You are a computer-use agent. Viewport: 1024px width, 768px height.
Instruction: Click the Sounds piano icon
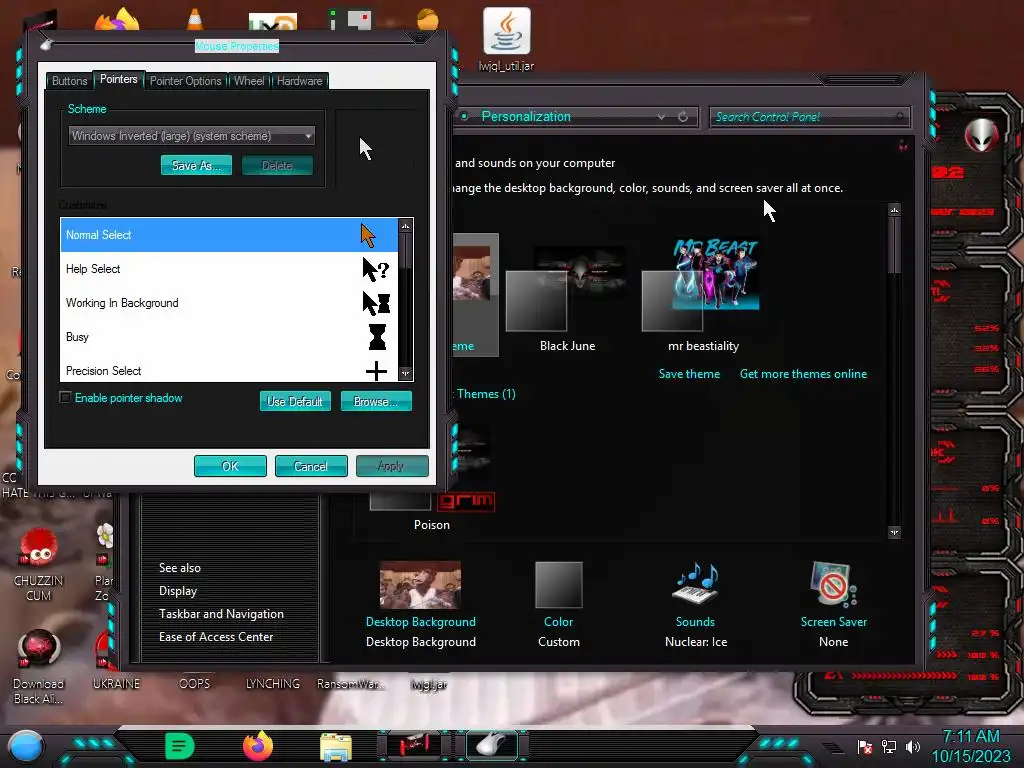[696, 583]
